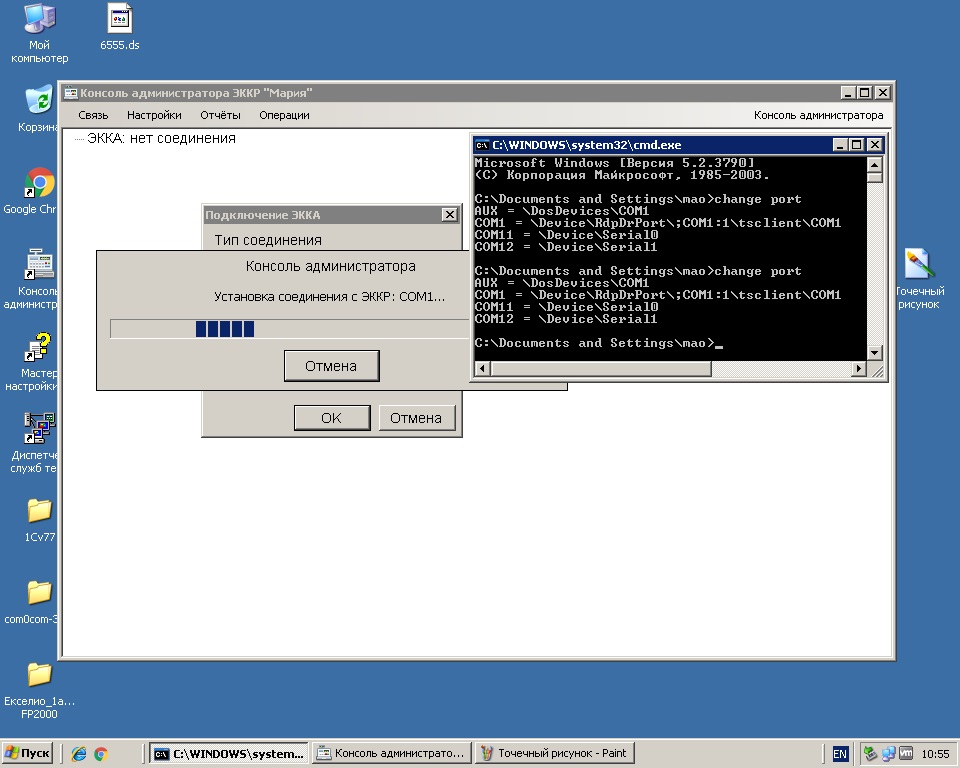The height and width of the screenshot is (768, 960).
Task: Click the Пуск start button
Action: [x=28, y=753]
